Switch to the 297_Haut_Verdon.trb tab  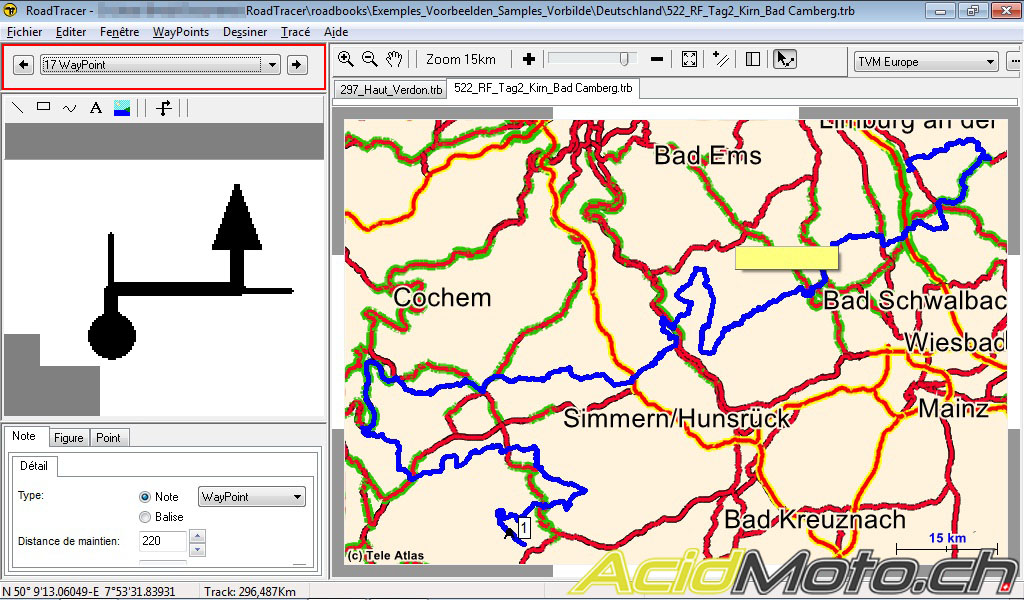click(x=391, y=89)
